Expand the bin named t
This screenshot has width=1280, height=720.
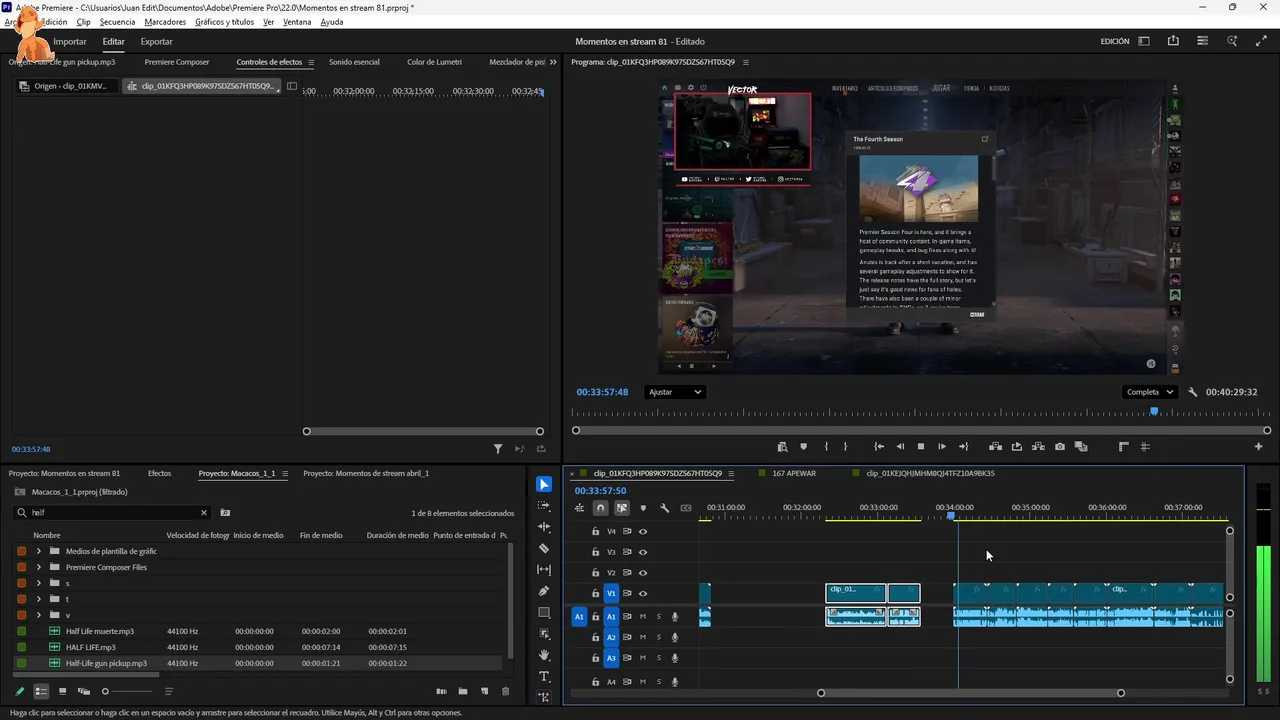coord(39,599)
